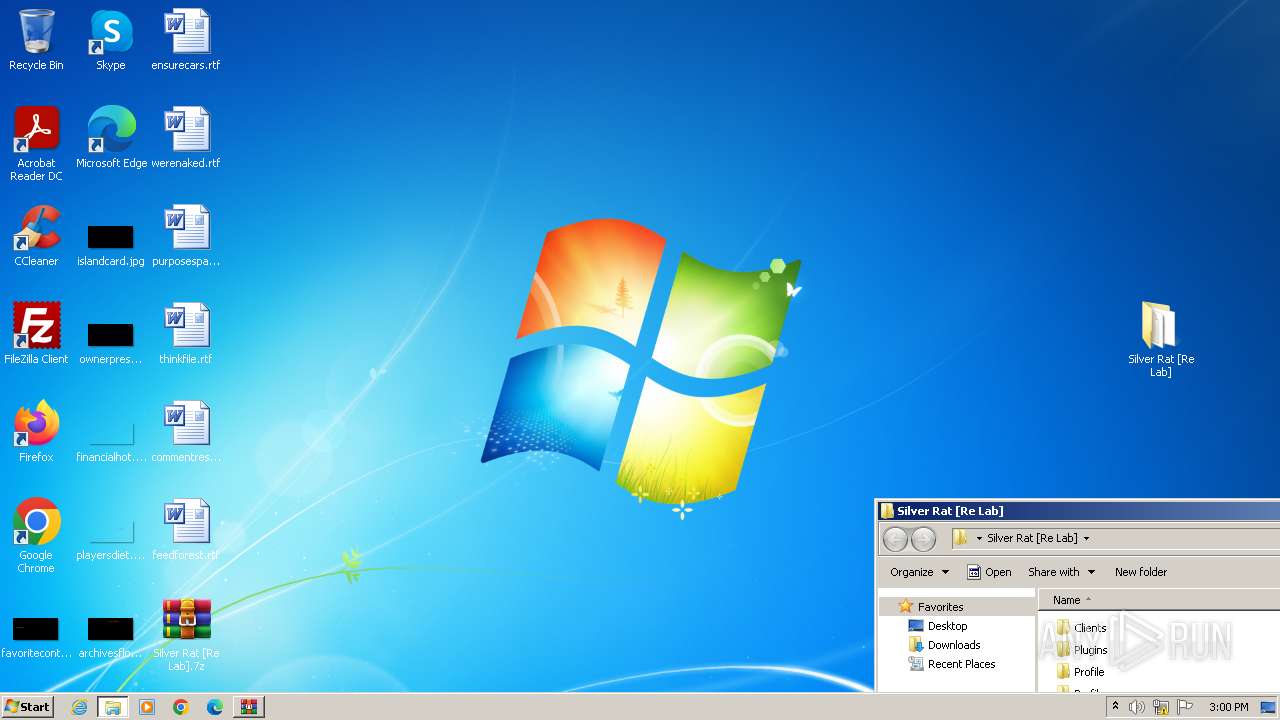Click the network tray icon
Screen dimensions: 1280x720
pyautogui.click(x=1161, y=707)
